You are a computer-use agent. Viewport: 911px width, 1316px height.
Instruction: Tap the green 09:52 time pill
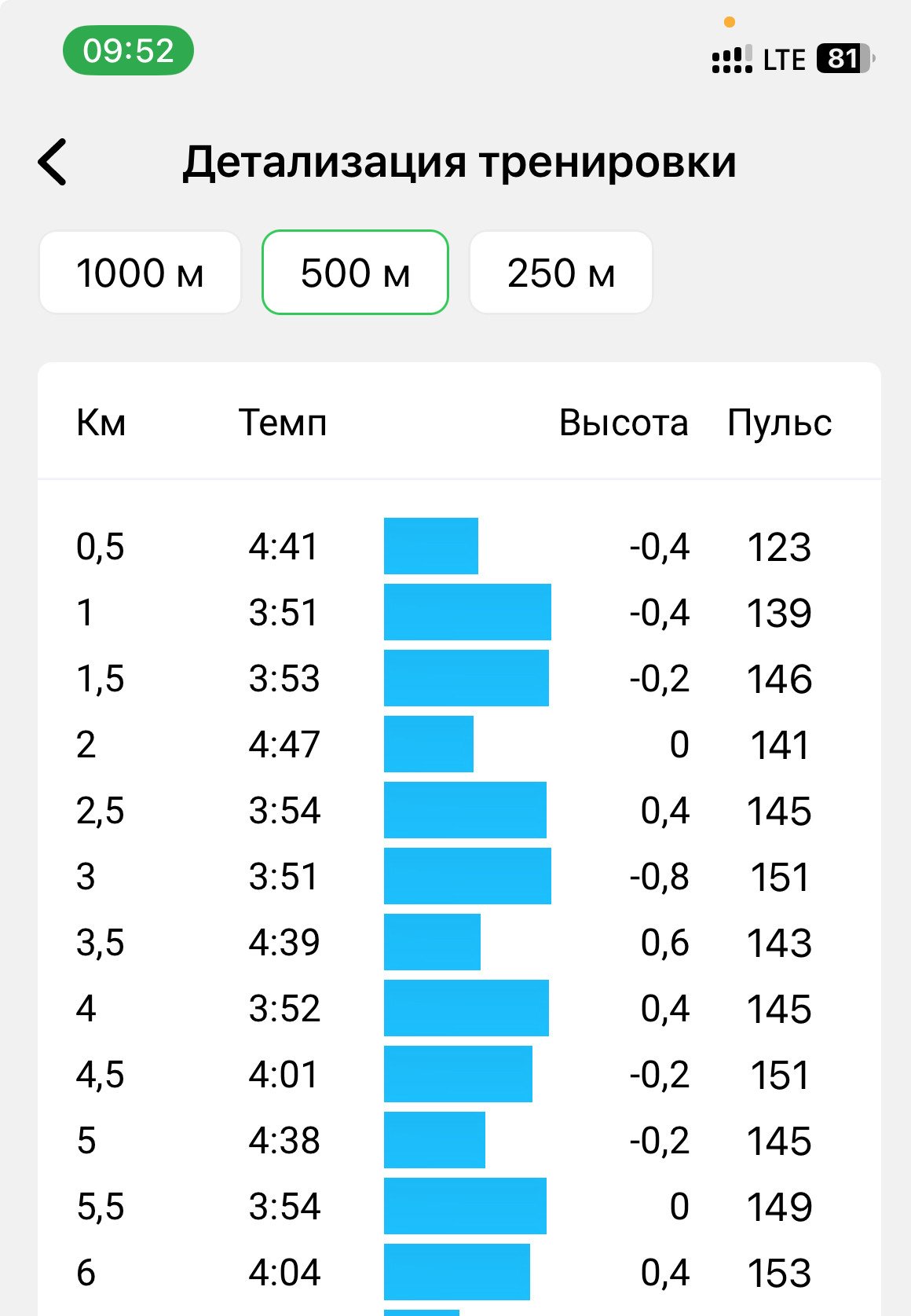(x=128, y=50)
